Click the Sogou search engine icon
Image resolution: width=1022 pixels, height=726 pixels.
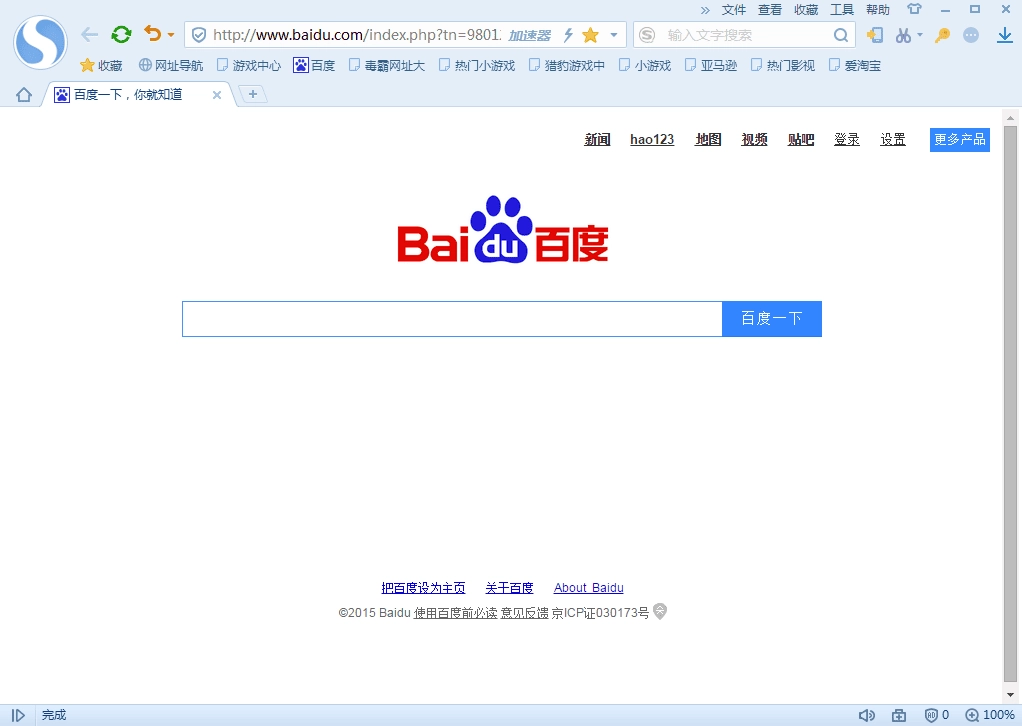(x=647, y=35)
